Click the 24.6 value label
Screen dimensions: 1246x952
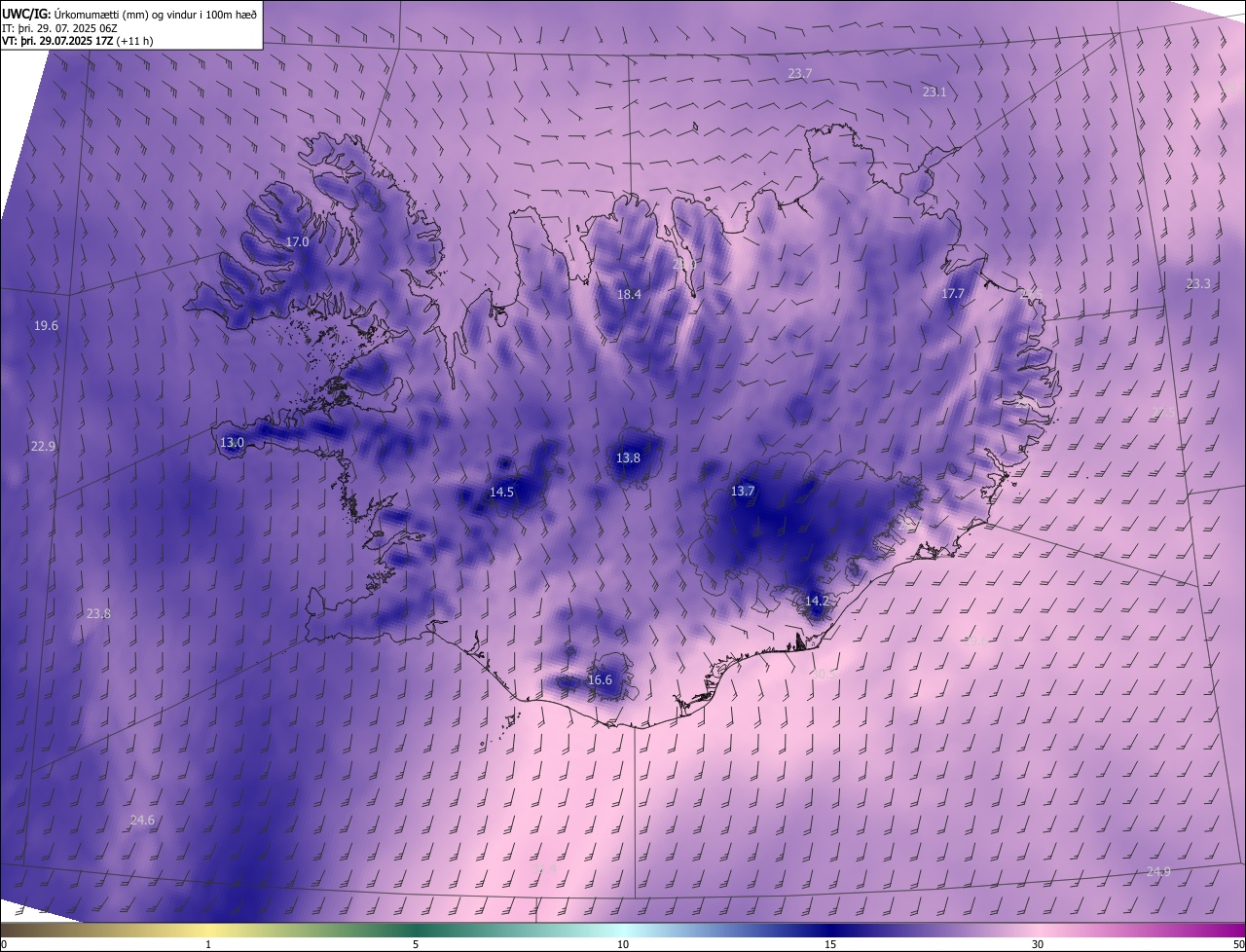[142, 820]
